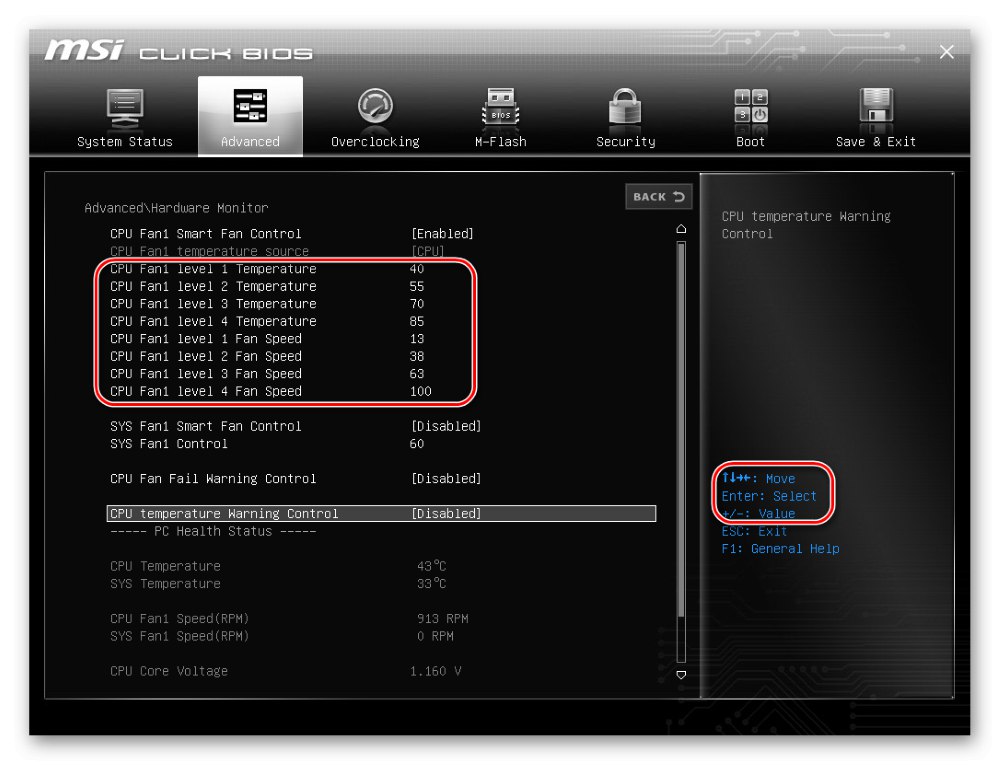Select CPU Fan1 level 2 Fan Speed value 38
The height and width of the screenshot is (765, 1000).
(416, 356)
